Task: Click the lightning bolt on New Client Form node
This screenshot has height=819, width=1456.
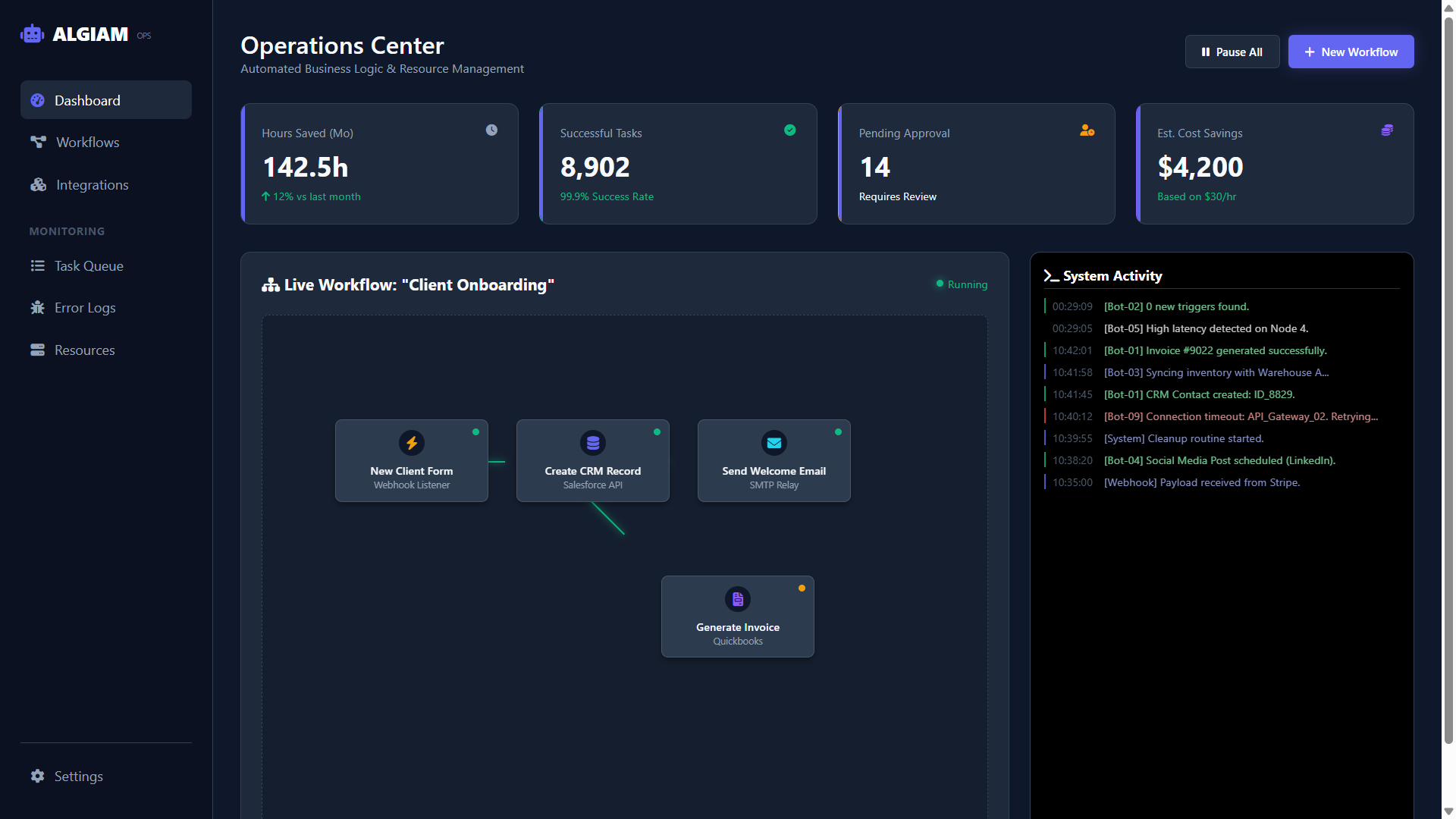Action: (411, 443)
